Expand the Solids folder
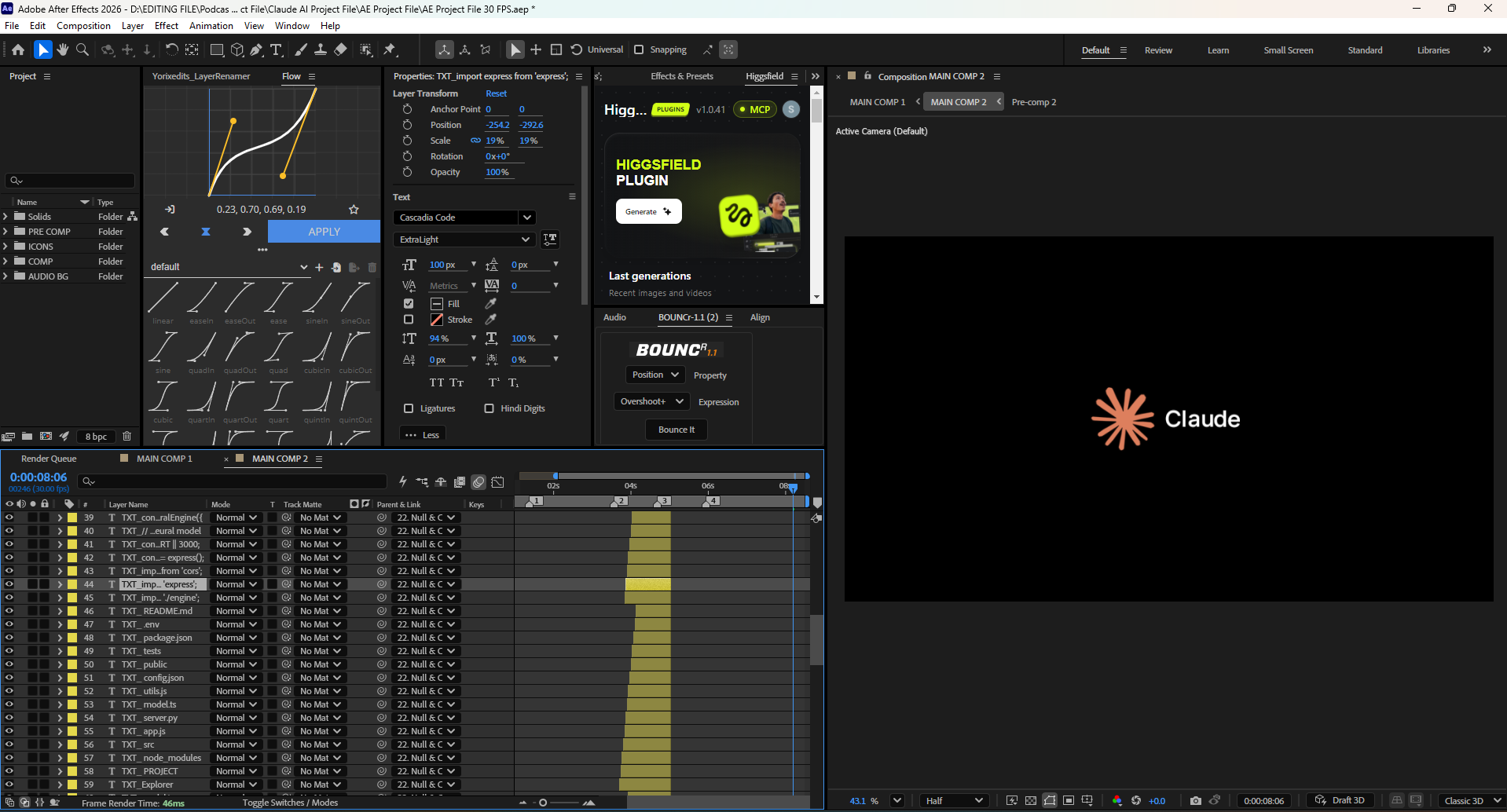The image size is (1507, 812). click(x=5, y=217)
